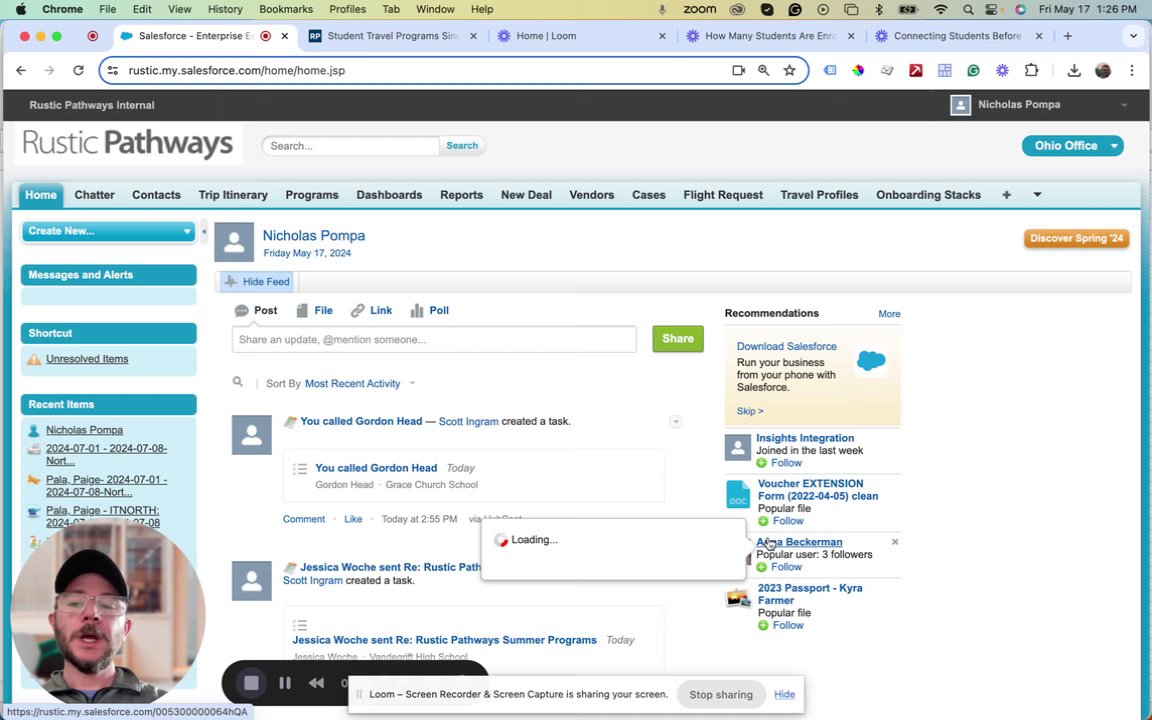Image resolution: width=1152 pixels, height=720 pixels.
Task: Like the Gordon Head post
Action: point(353,519)
